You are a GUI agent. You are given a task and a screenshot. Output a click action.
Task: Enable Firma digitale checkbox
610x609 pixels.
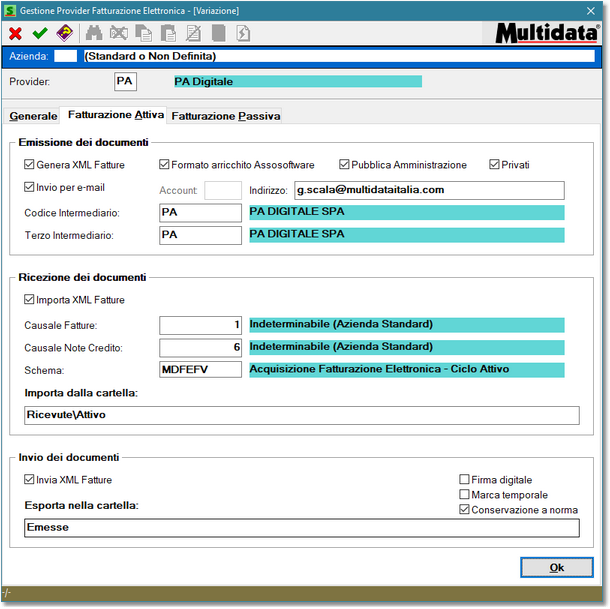coord(464,479)
